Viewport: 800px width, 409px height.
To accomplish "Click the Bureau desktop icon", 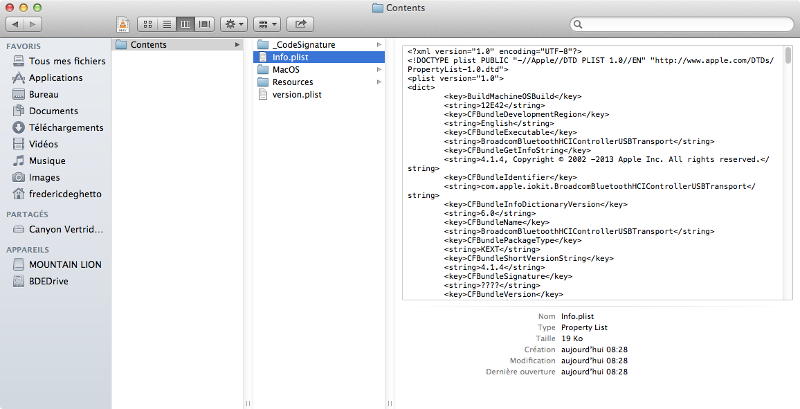I will [x=18, y=95].
